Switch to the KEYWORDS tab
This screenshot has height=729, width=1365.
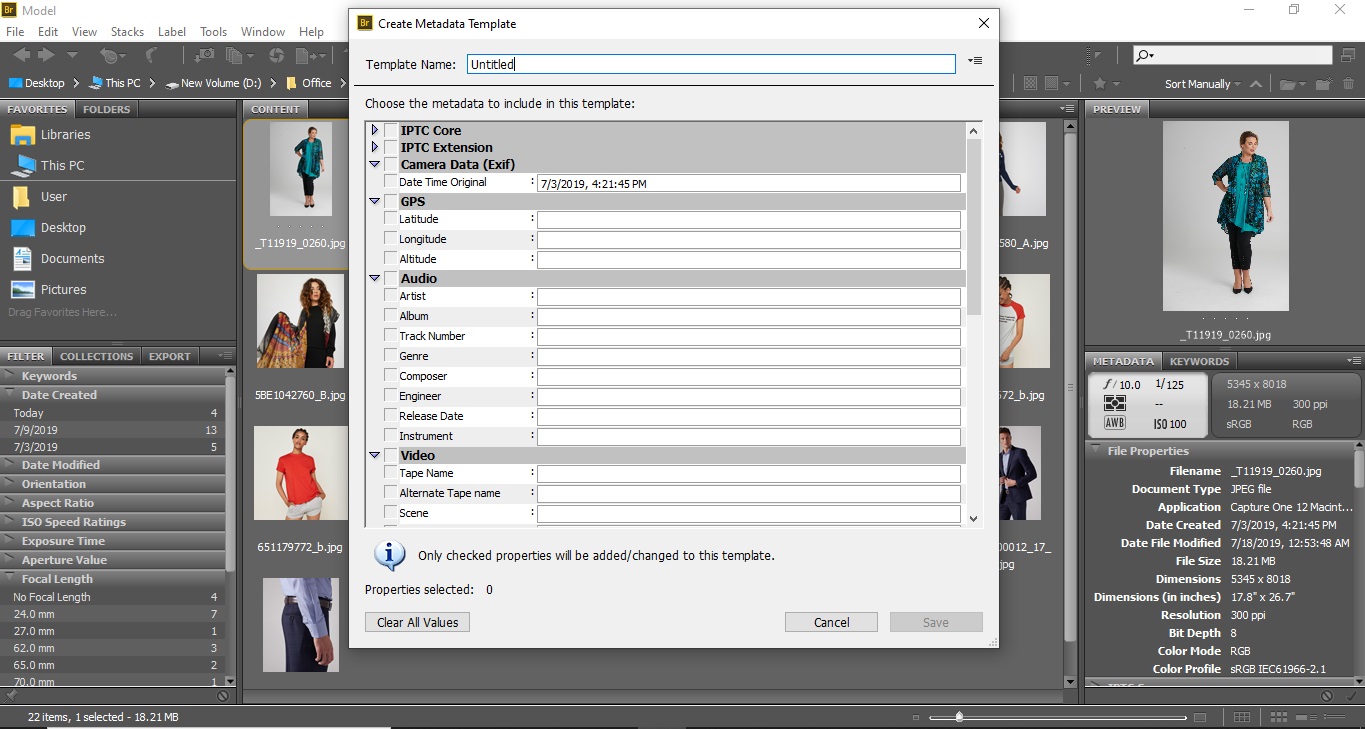(x=1199, y=361)
